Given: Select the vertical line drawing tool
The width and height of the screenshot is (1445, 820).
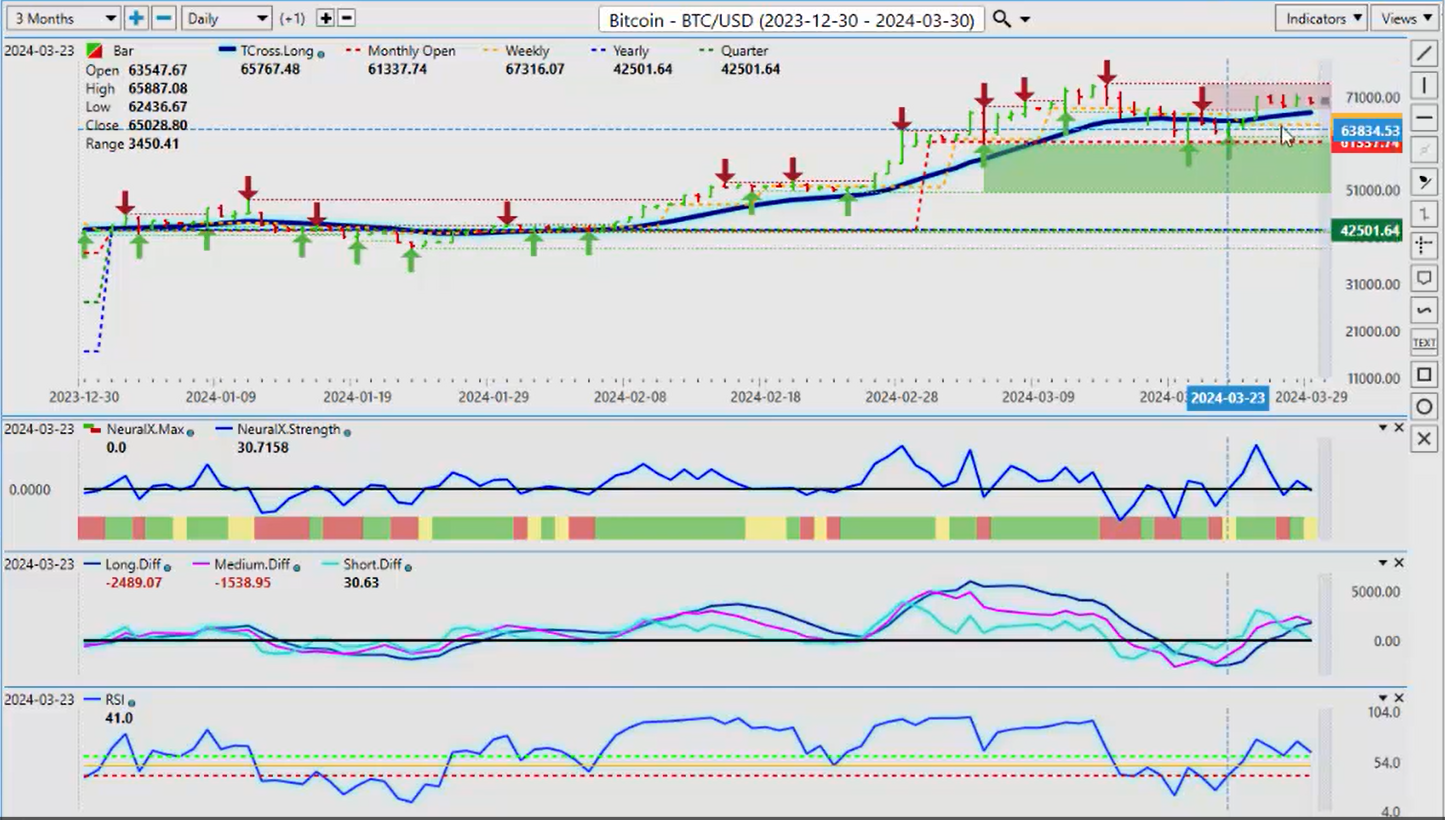Looking at the screenshot, I should pyautogui.click(x=1424, y=84).
